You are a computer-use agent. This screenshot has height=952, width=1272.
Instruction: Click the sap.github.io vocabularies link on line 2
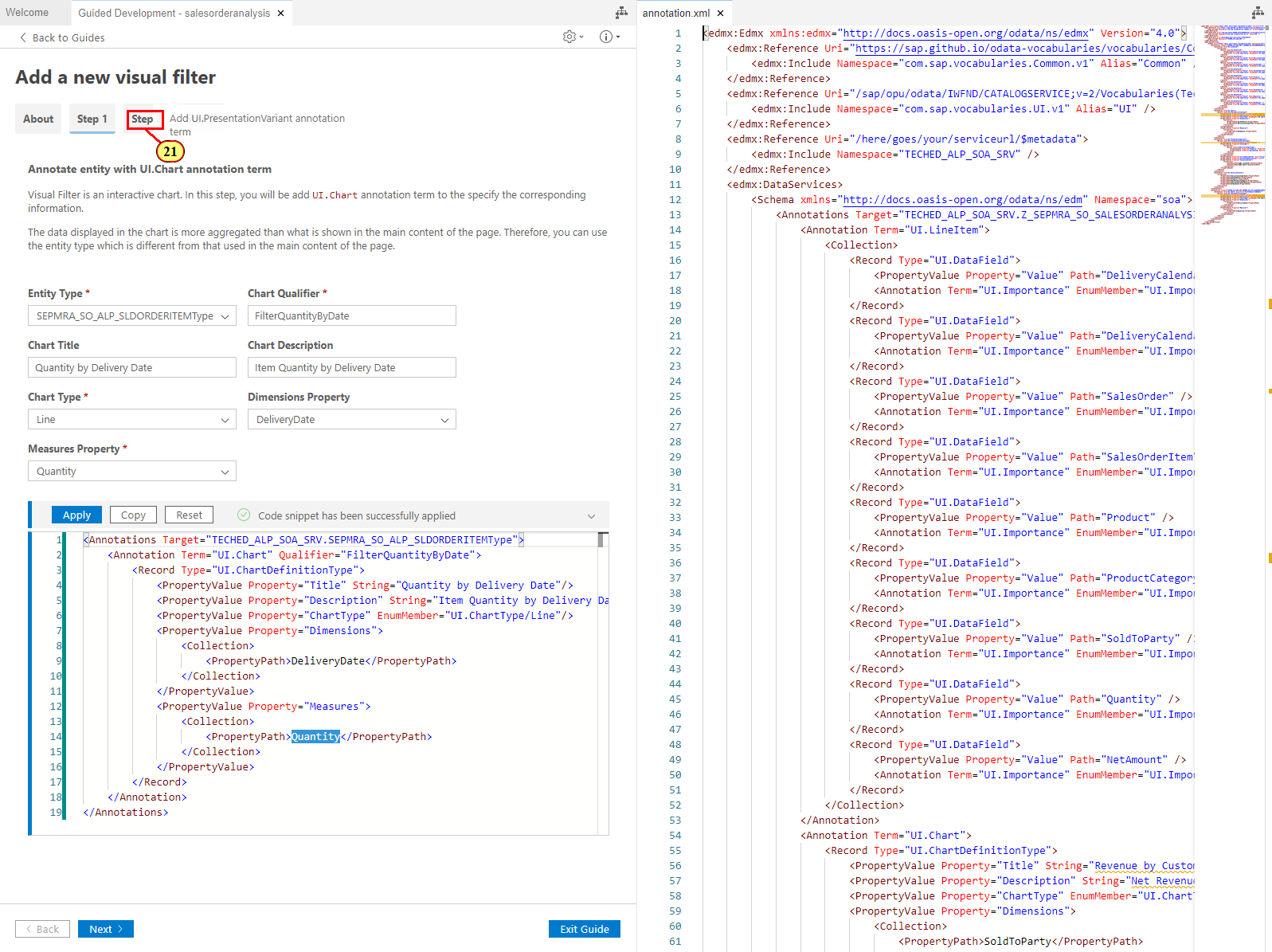point(1025,48)
